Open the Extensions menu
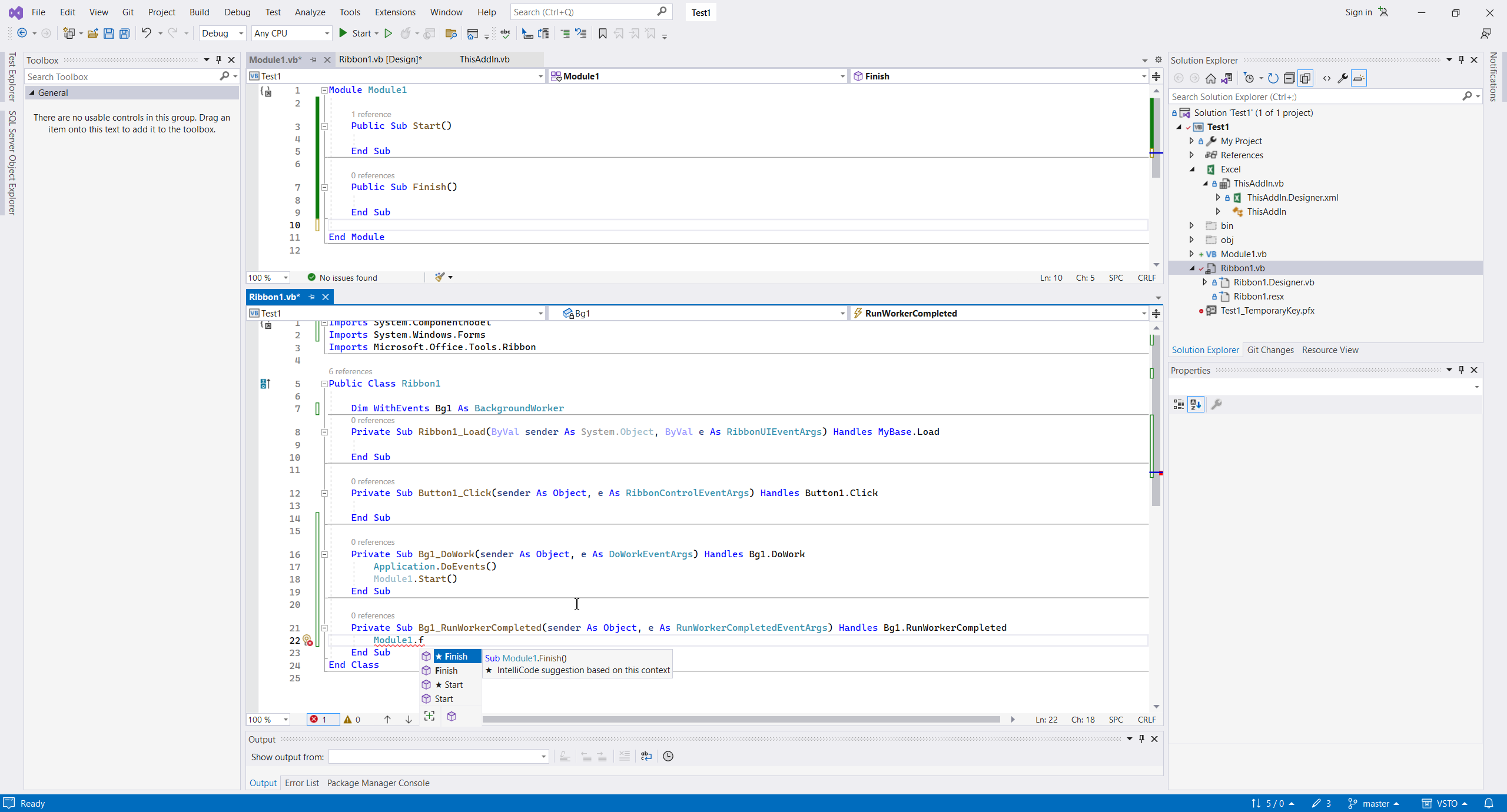The image size is (1507, 812). 394,12
